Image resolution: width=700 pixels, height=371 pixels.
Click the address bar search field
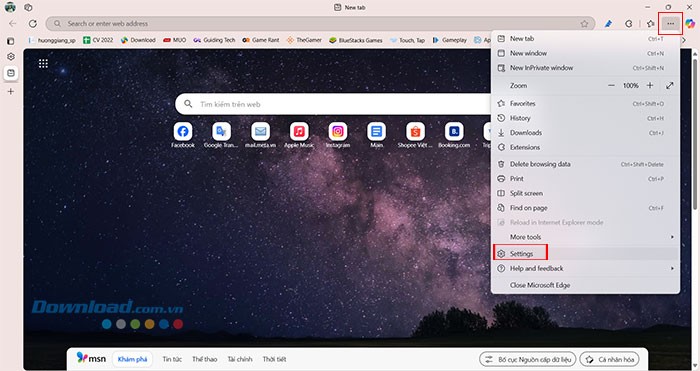(x=320, y=24)
